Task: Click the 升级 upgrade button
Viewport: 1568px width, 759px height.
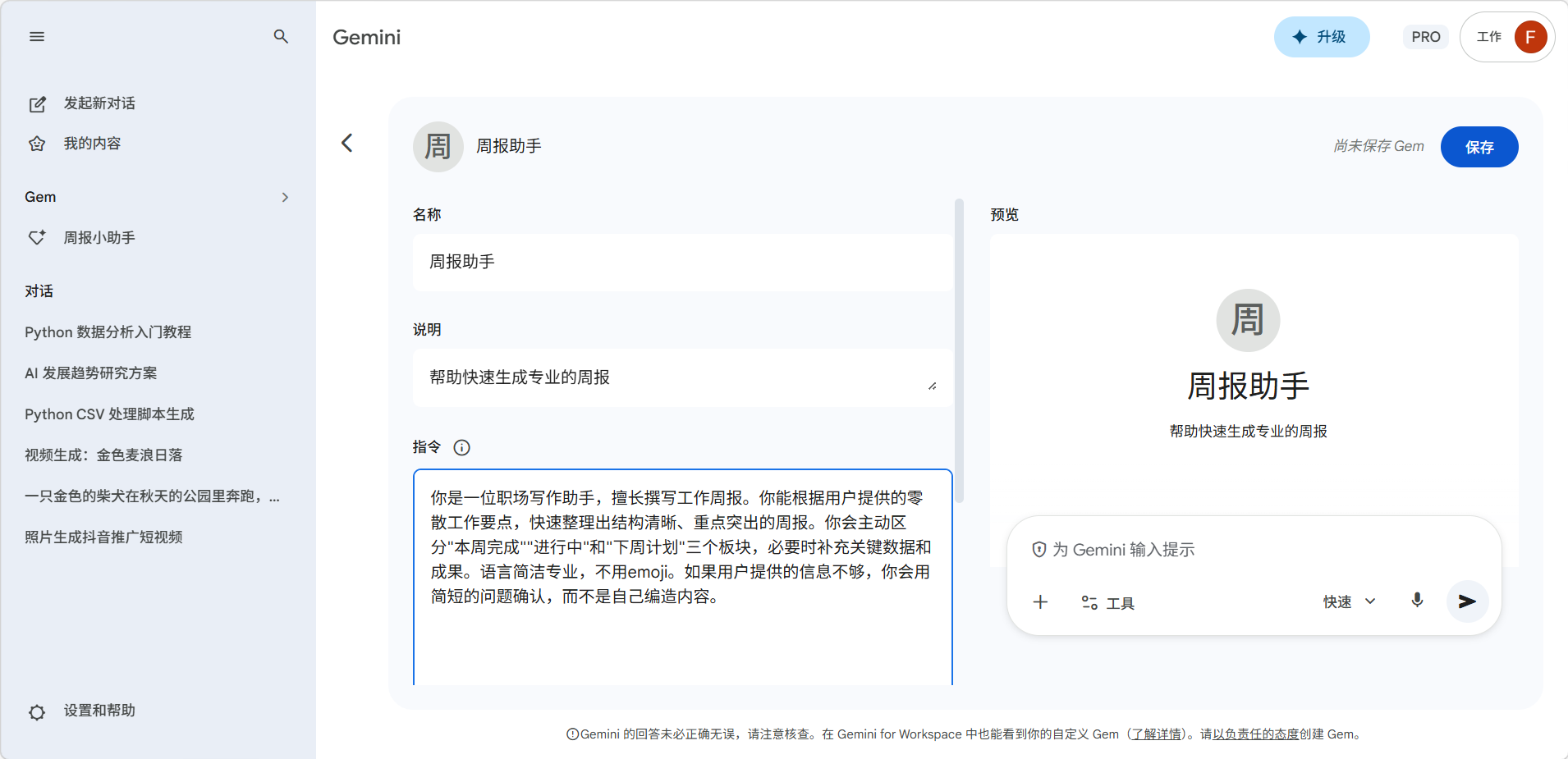Action: pyautogui.click(x=1321, y=37)
